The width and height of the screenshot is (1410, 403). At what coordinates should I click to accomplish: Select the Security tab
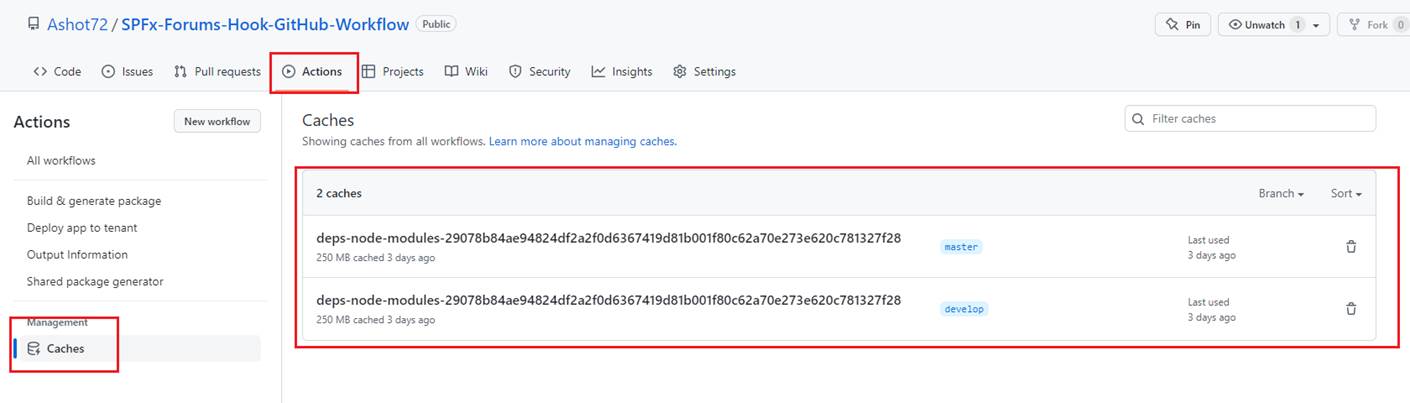coord(540,72)
